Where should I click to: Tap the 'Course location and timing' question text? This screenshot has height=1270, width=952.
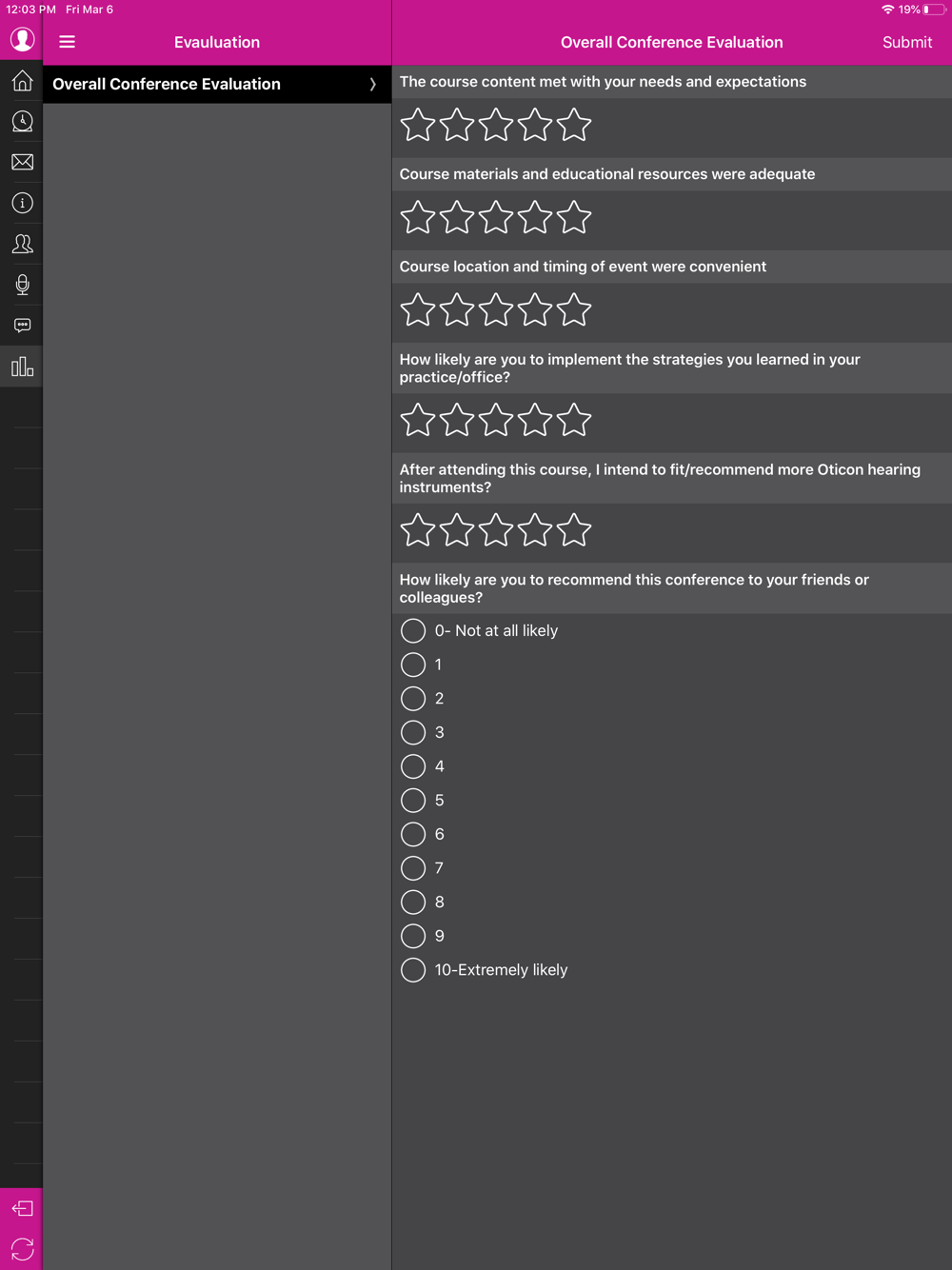pos(583,267)
